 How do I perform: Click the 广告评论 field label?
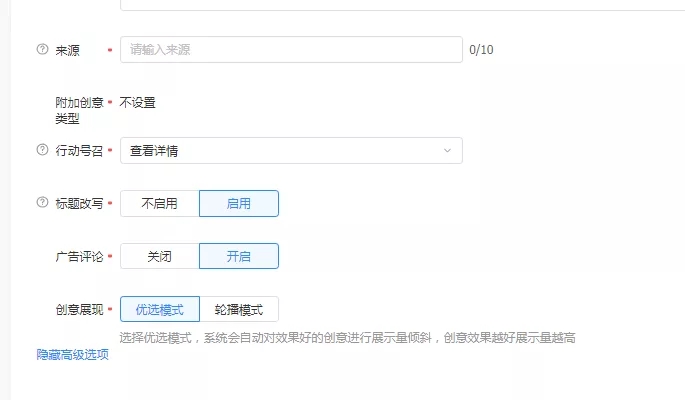79,256
